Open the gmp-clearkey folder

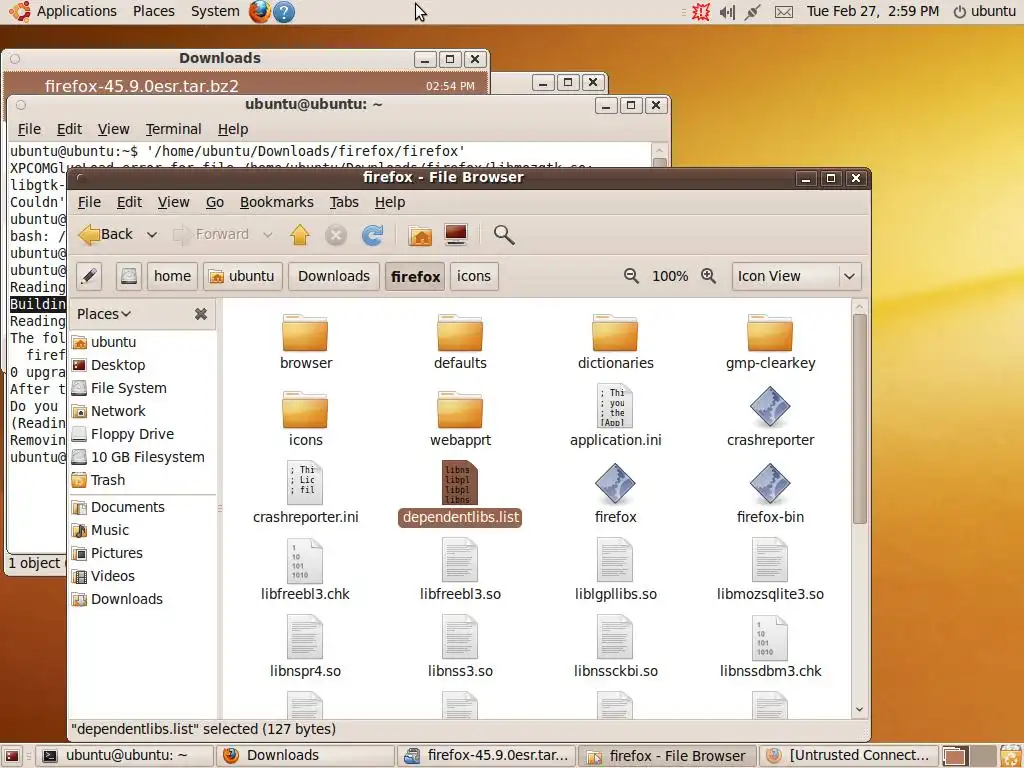770,342
